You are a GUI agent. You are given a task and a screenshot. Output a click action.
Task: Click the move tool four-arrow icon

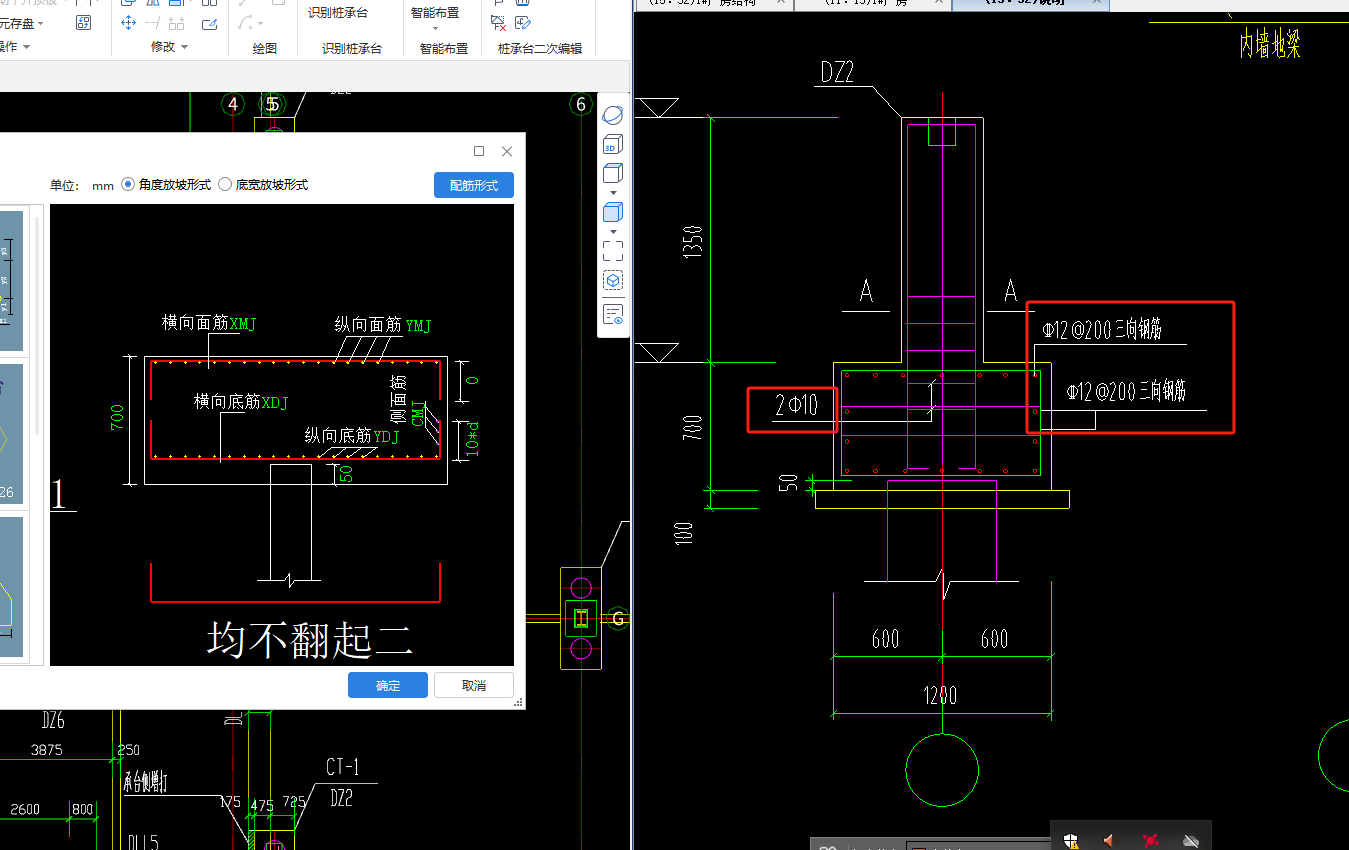click(128, 23)
